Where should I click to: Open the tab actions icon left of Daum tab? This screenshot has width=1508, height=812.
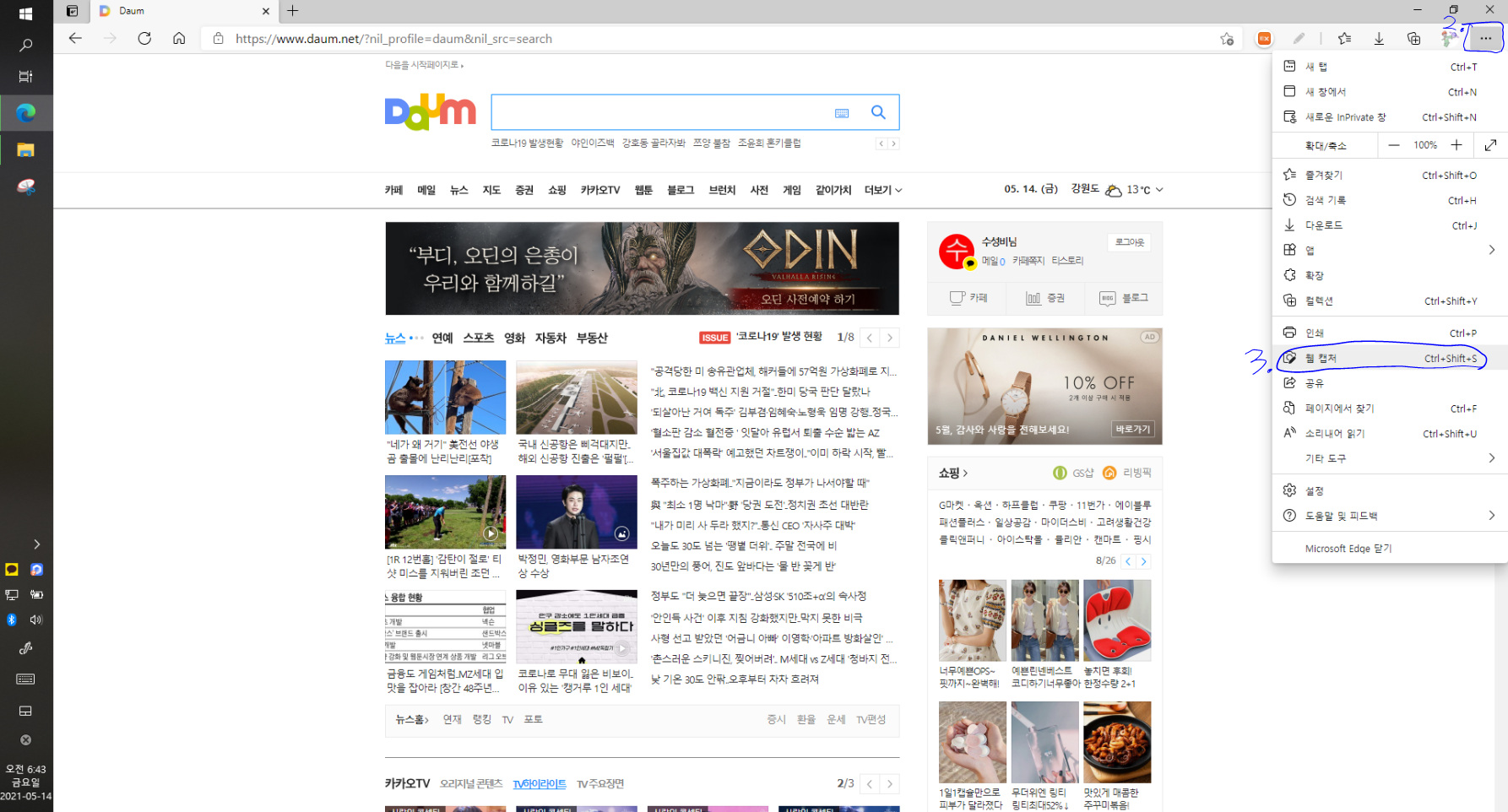[x=72, y=11]
